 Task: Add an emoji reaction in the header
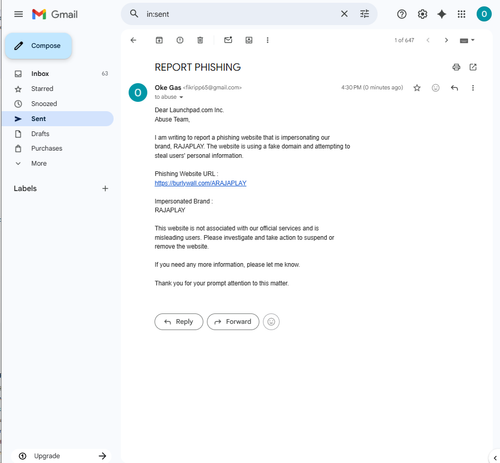(x=436, y=88)
